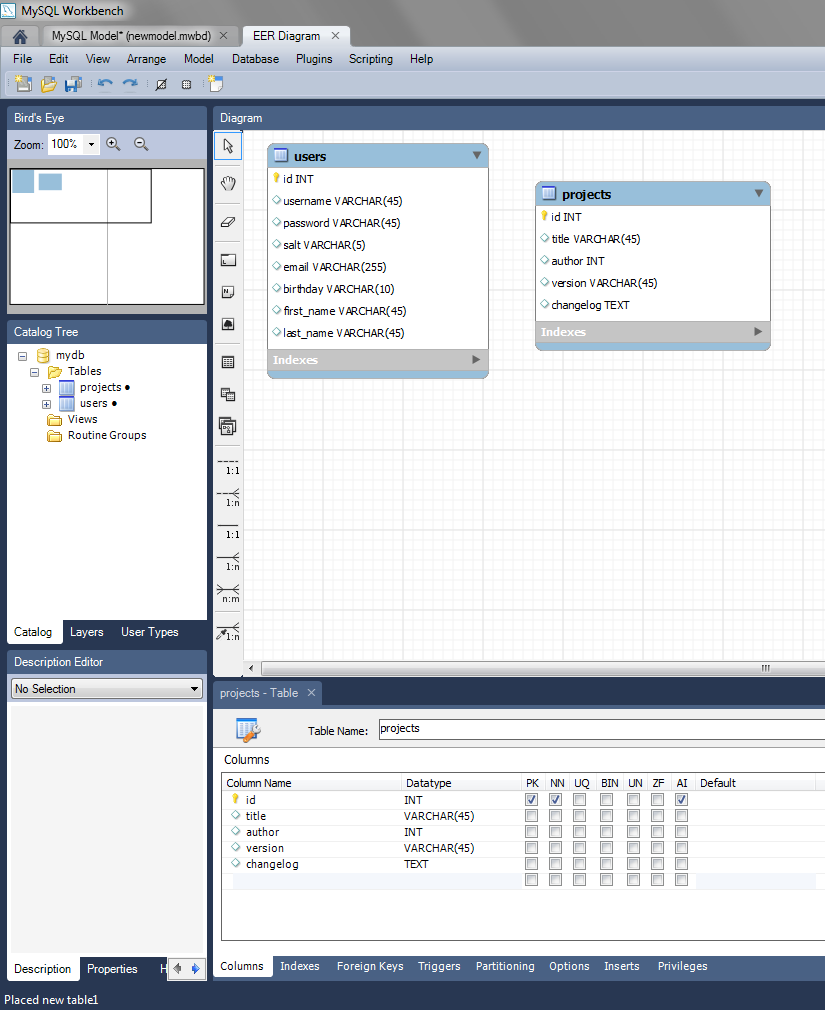Click the home screen icon tab
This screenshot has height=1010, width=825.
20,37
